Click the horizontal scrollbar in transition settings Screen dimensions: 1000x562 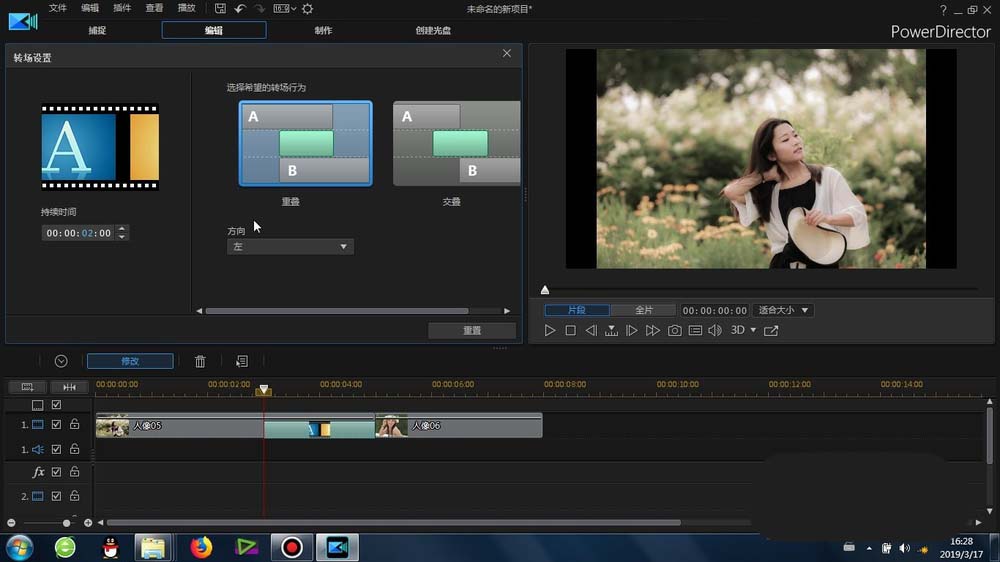click(337, 311)
